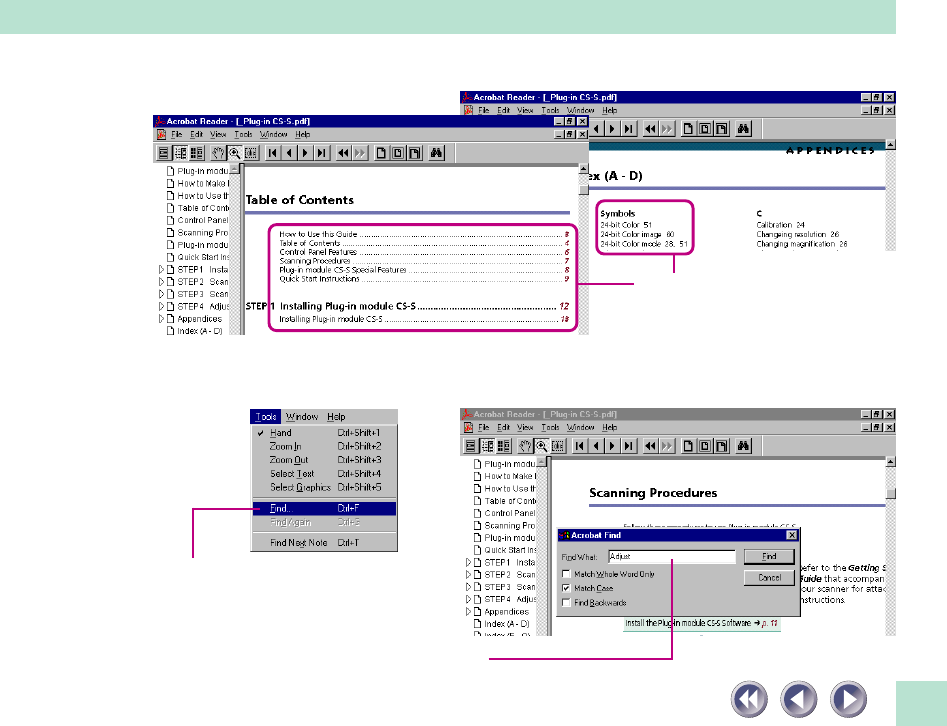Pick the Hand tool in Table of Contents window toolbar
This screenshot has width=947, height=726.
pos(217,153)
